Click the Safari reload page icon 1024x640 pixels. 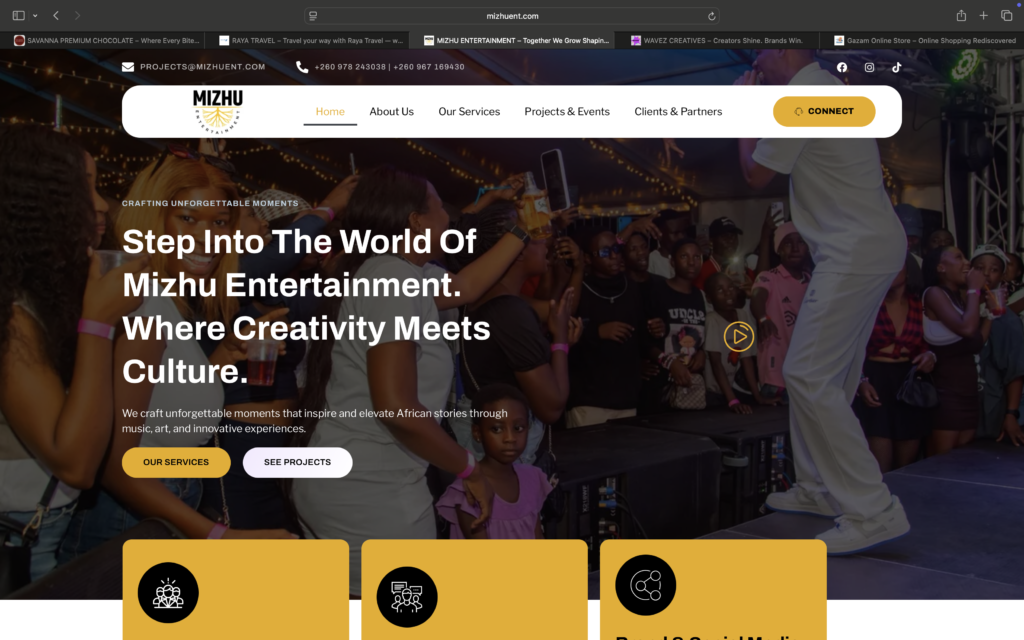(711, 16)
